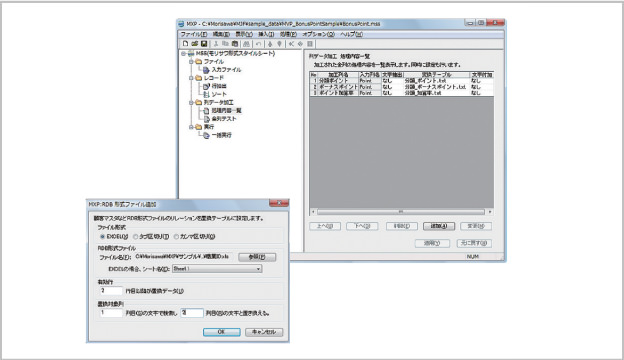Select the カンマ区切り radio button
The image size is (624, 360).
pos(176,237)
